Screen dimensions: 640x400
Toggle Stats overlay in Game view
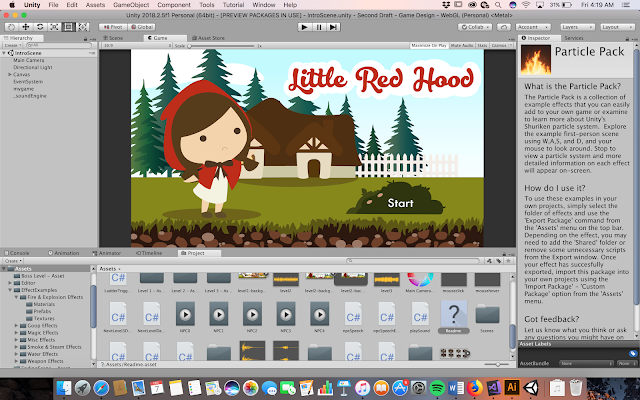(x=482, y=46)
